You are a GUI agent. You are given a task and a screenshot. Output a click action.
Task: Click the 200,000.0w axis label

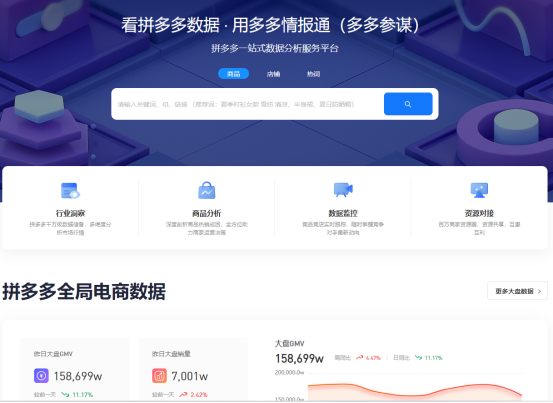290,372
